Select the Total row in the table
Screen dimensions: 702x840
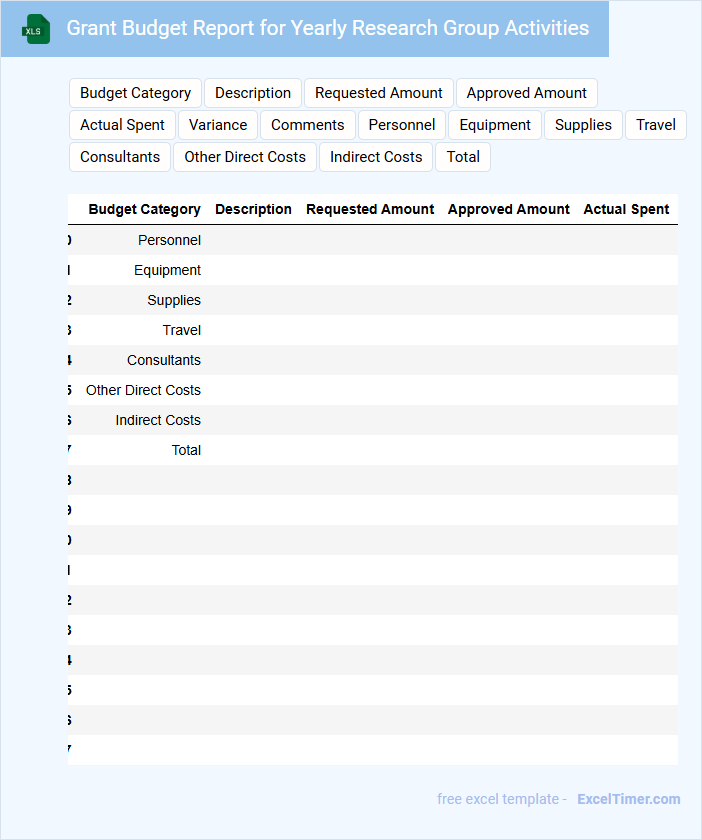pyautogui.click(x=186, y=450)
